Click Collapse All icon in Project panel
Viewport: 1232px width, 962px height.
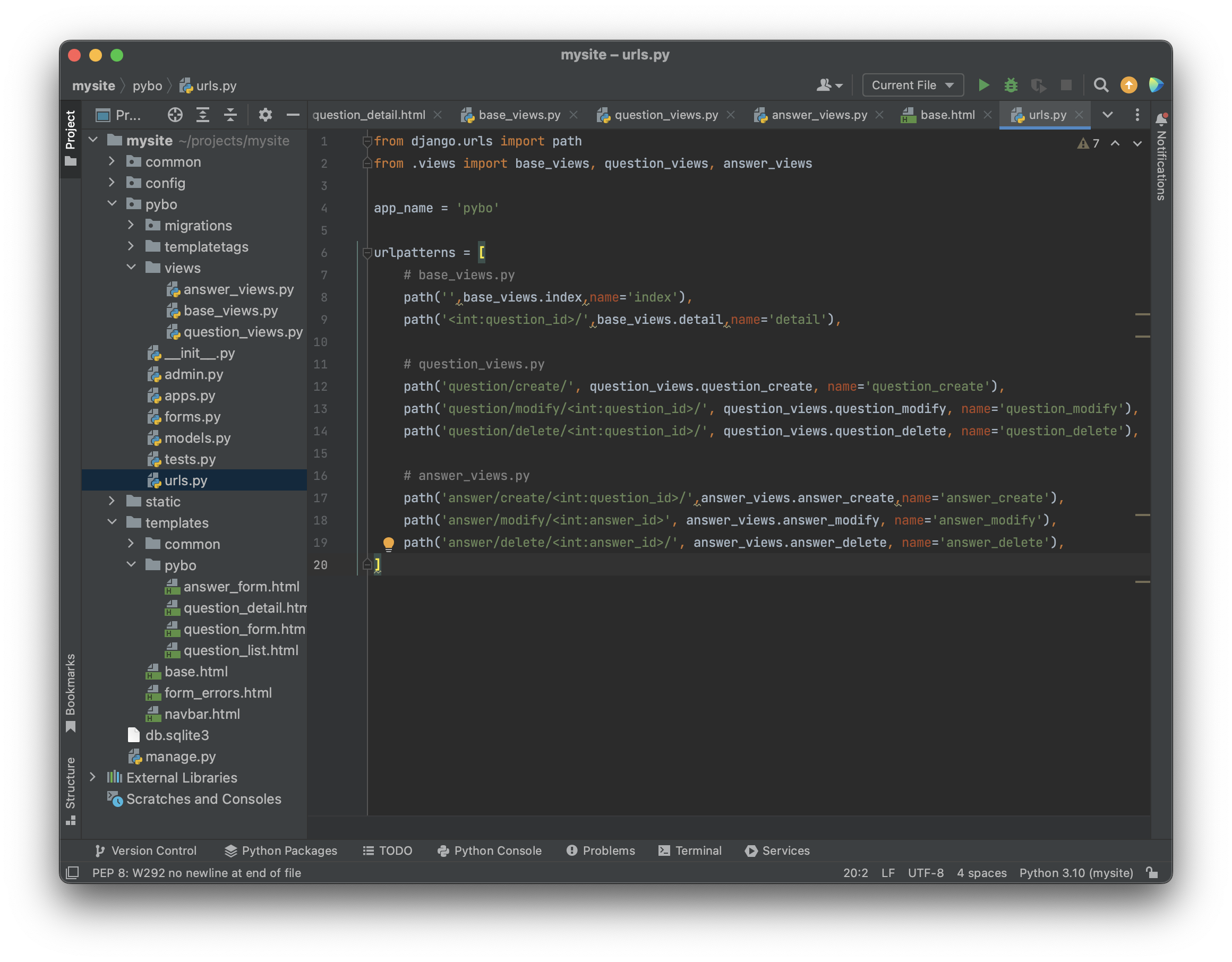(x=230, y=115)
